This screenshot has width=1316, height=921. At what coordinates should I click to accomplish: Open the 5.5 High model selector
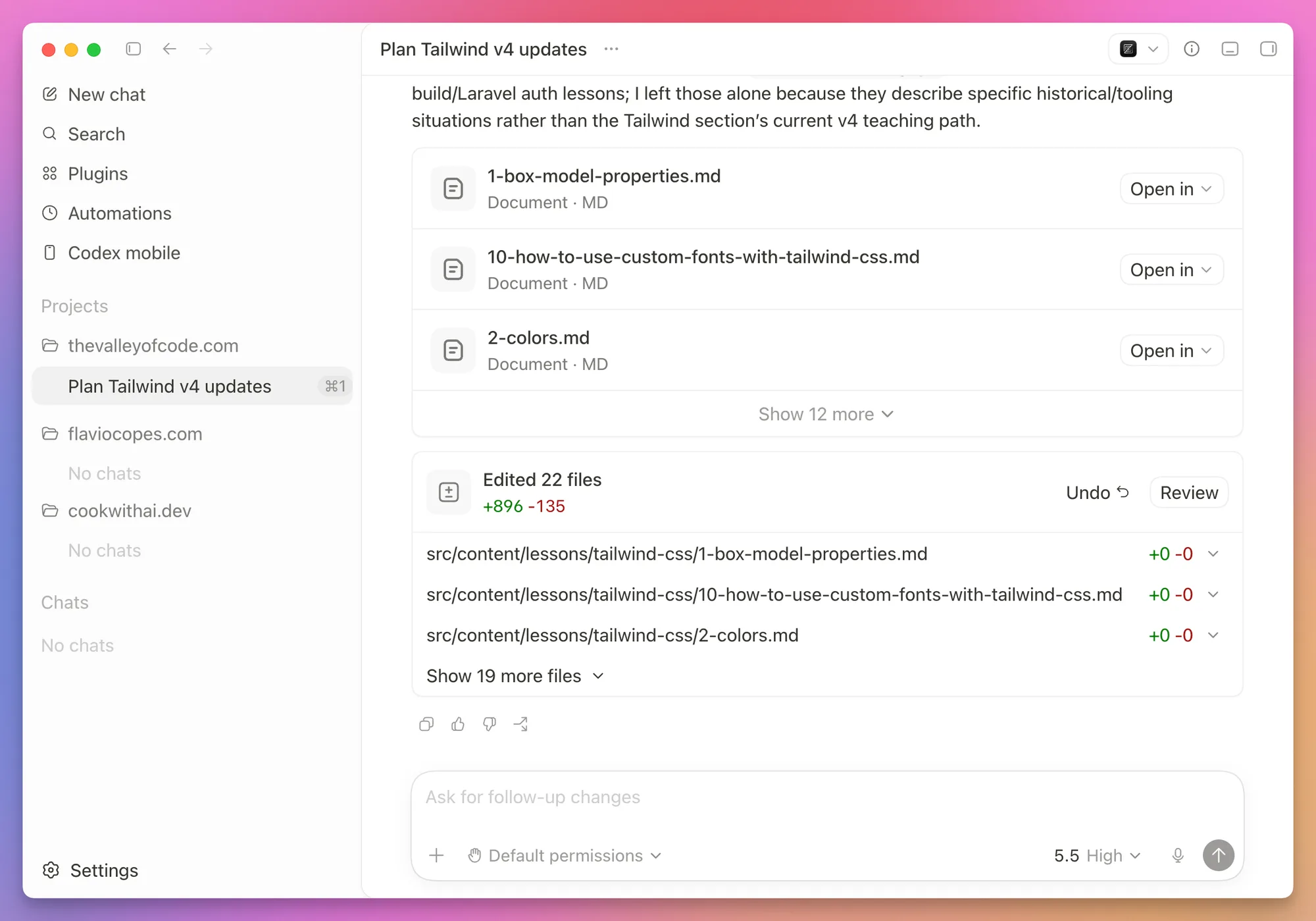pyautogui.click(x=1097, y=855)
